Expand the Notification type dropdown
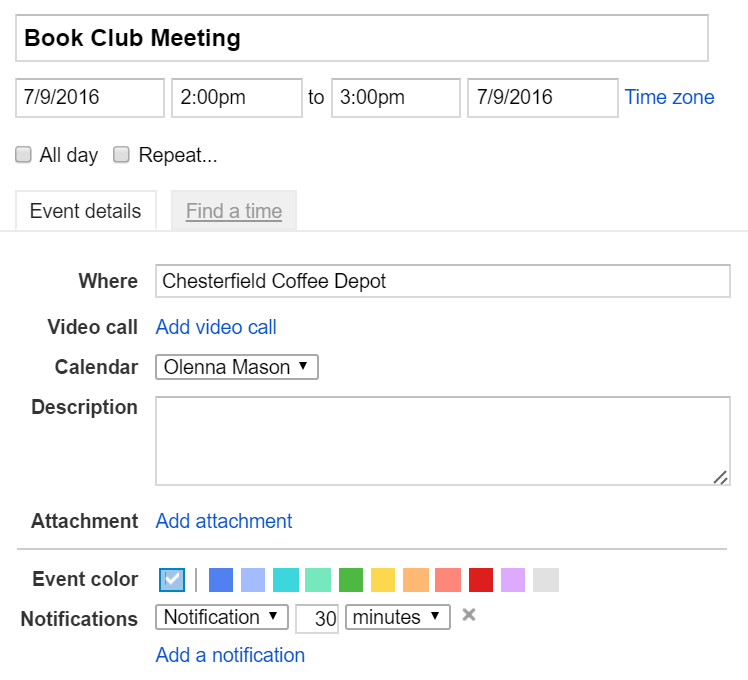748x680 pixels. point(222,617)
